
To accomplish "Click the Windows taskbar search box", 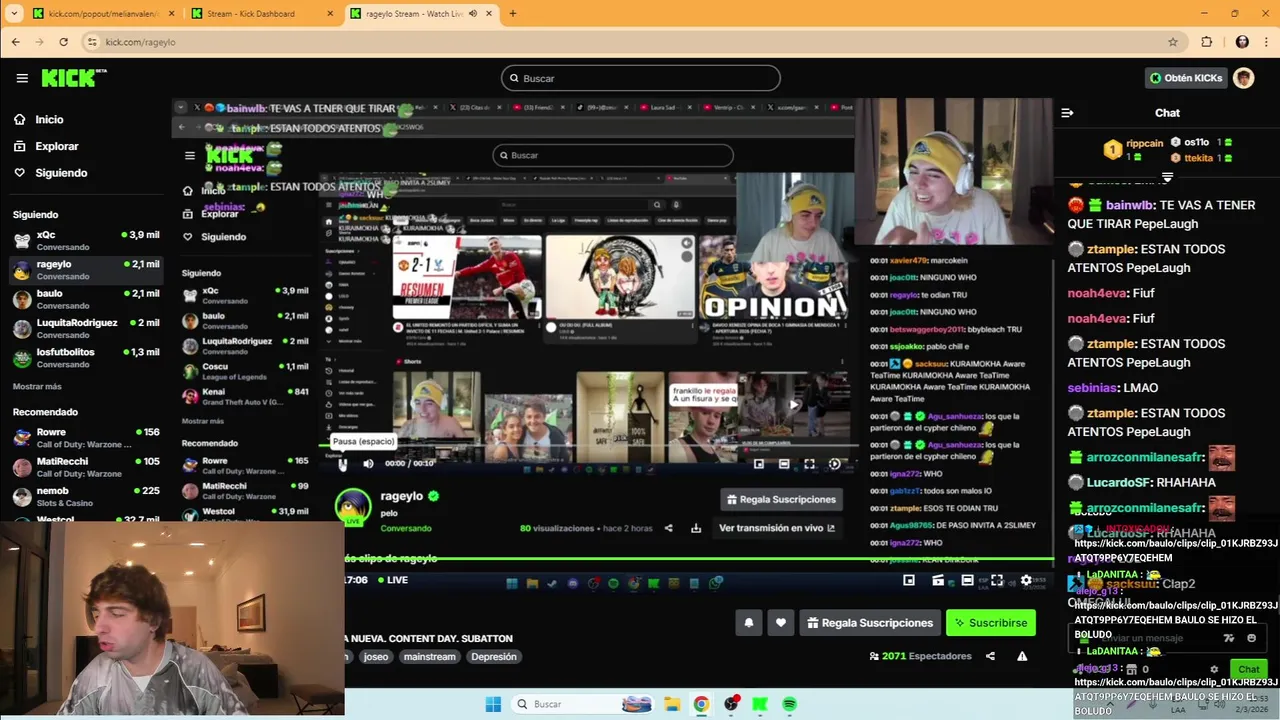I will click(583, 704).
